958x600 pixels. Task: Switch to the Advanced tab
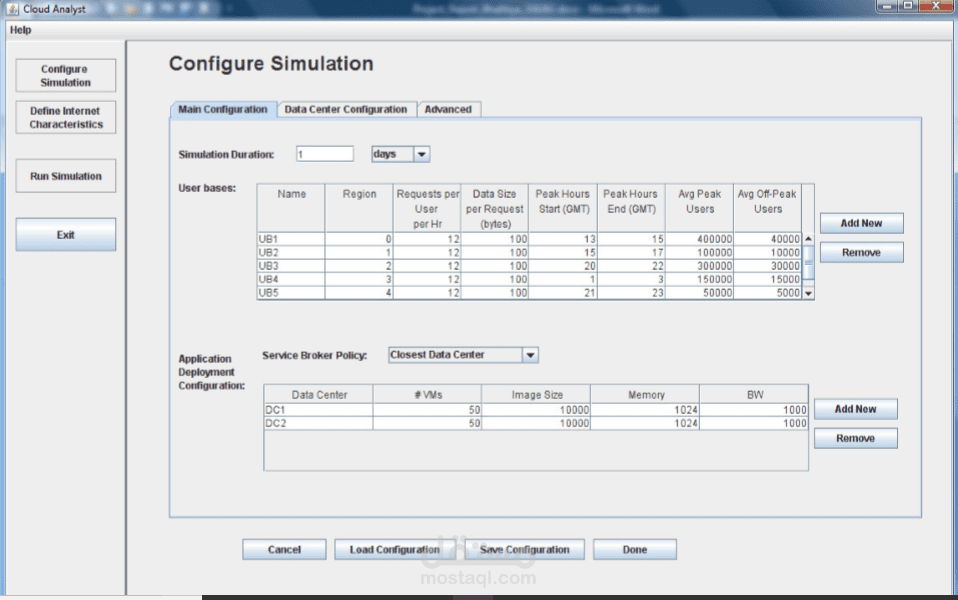(x=448, y=109)
